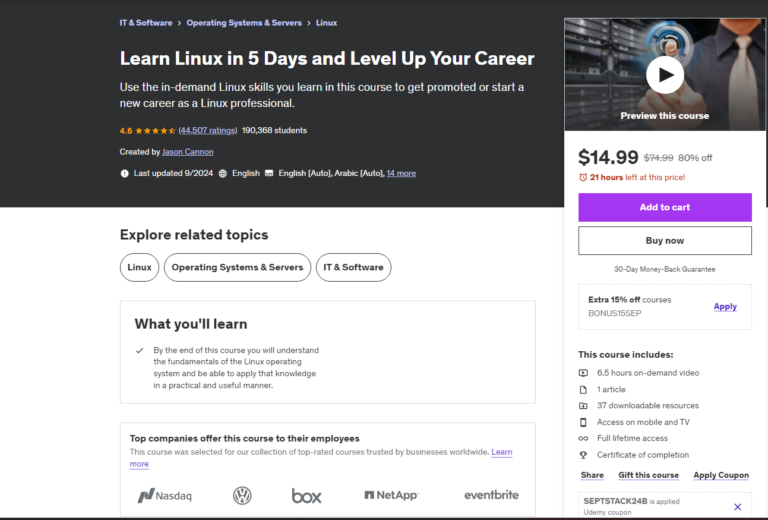
Task: Click the What you'll learn heading
Action: [x=191, y=324]
